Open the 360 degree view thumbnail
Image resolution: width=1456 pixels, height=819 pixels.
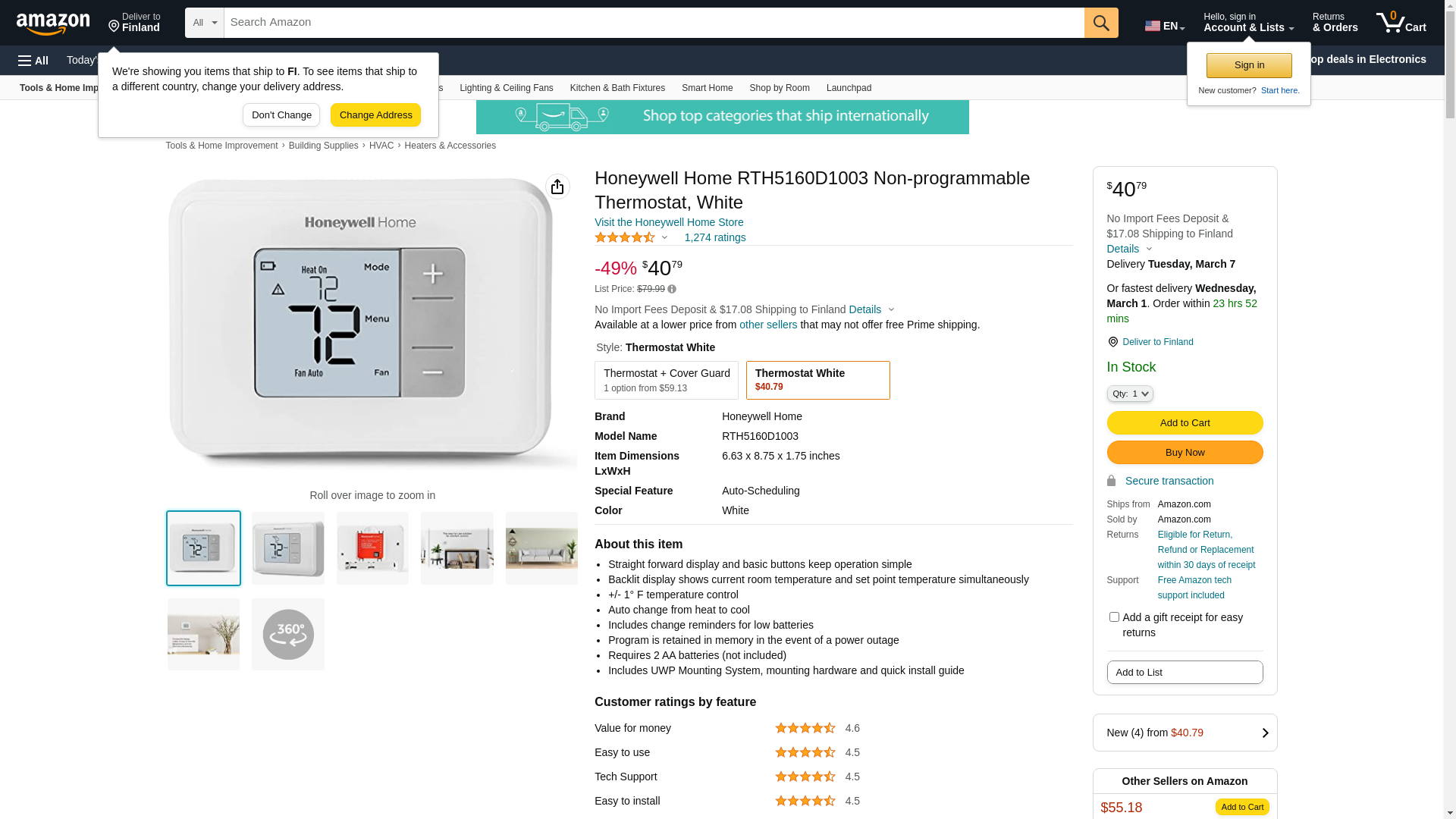pos(287,634)
